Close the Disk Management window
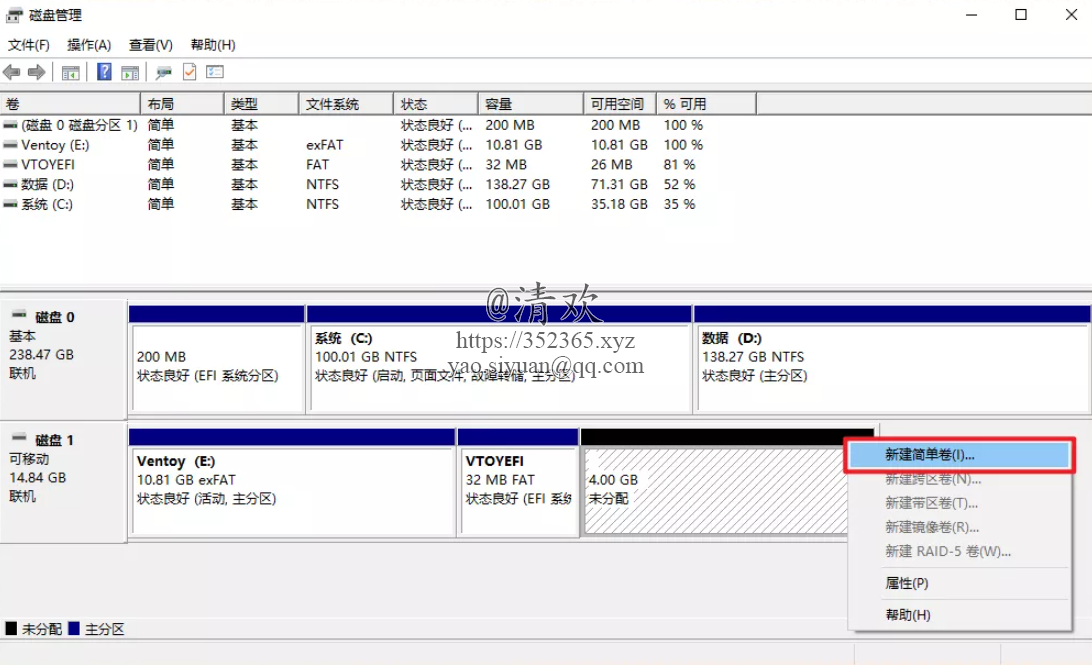 tap(1071, 15)
